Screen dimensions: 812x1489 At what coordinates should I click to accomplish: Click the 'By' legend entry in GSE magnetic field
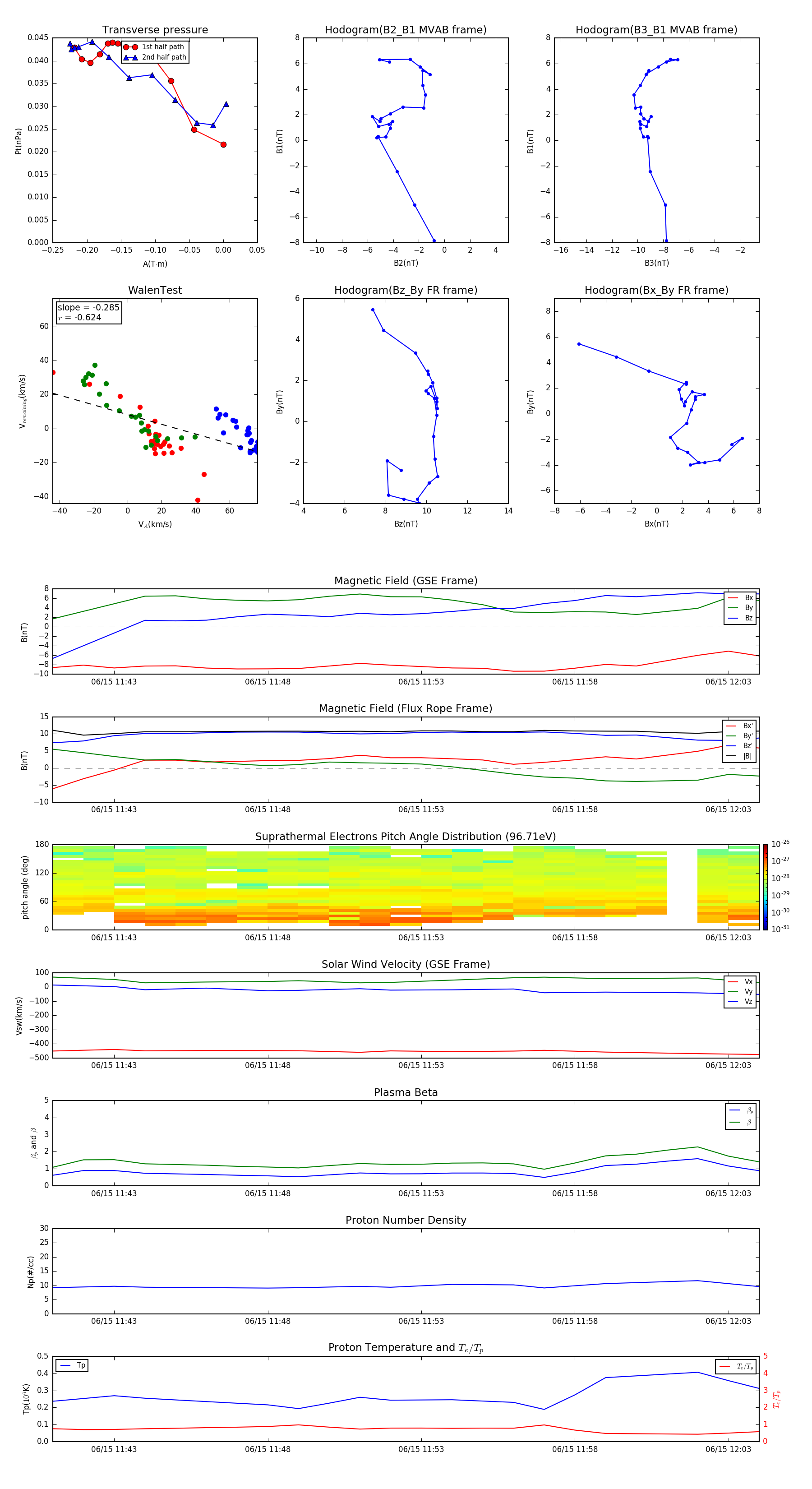[741, 607]
